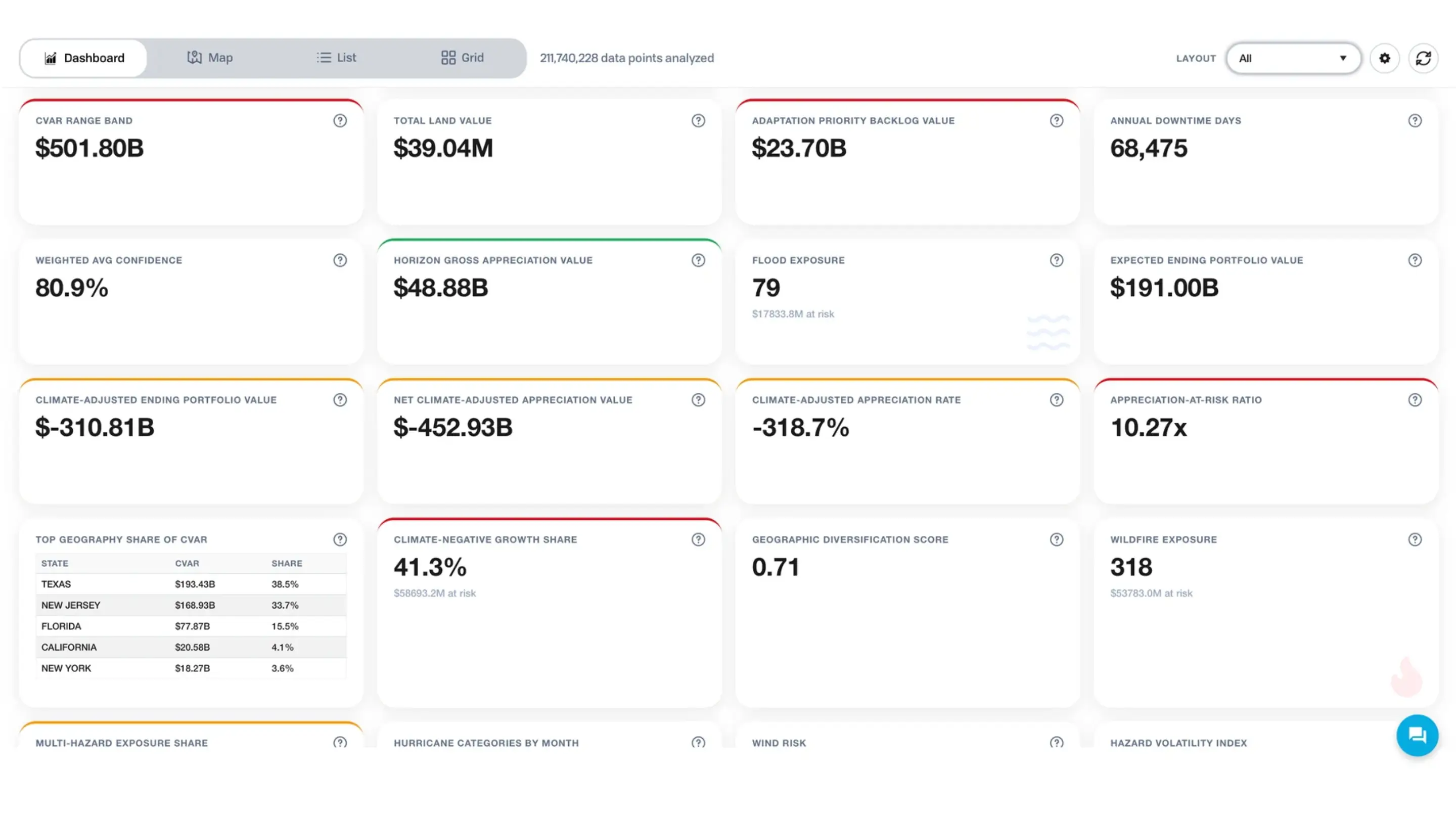
Task: Show help for Horizon Gross Appreciation Value
Action: [698, 260]
